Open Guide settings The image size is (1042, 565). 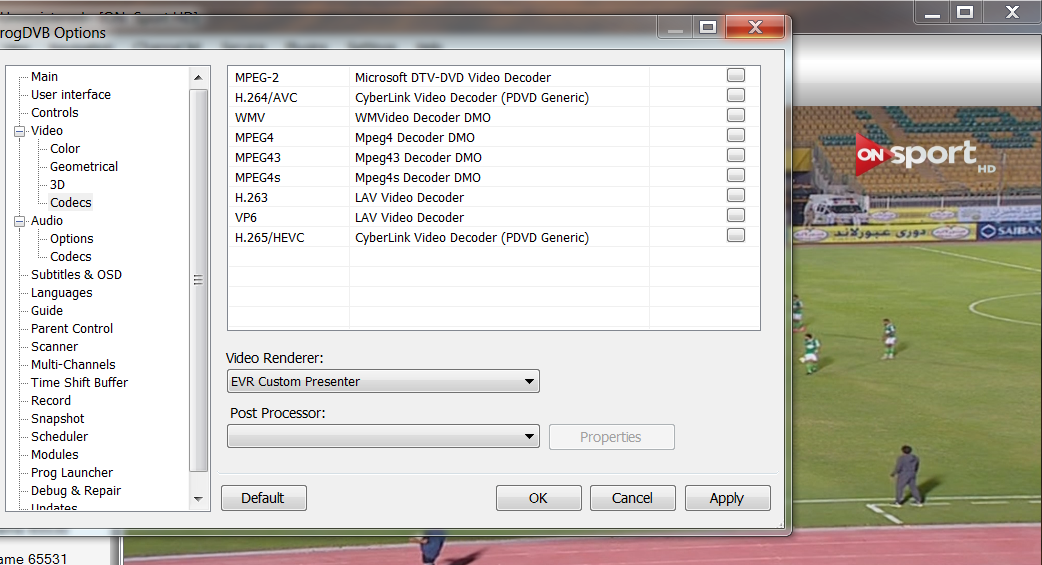47,310
